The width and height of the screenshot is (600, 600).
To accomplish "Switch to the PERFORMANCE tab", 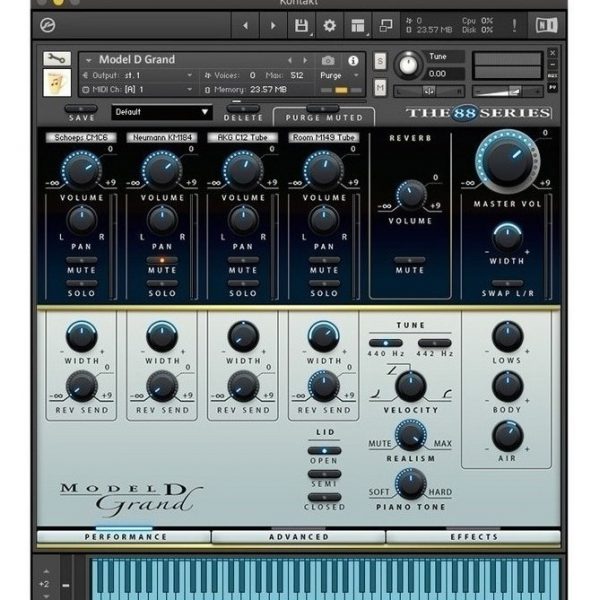I will pyautogui.click(x=125, y=537).
